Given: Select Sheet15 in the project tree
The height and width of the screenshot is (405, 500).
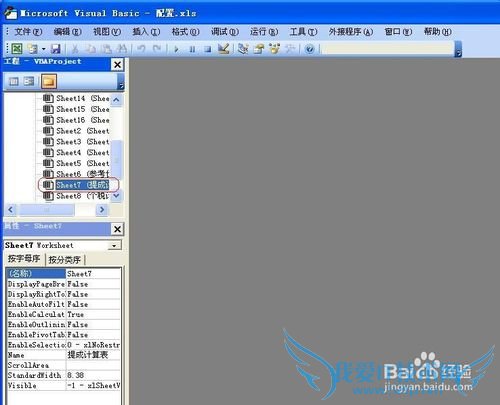Looking at the screenshot, I should 76,109.
